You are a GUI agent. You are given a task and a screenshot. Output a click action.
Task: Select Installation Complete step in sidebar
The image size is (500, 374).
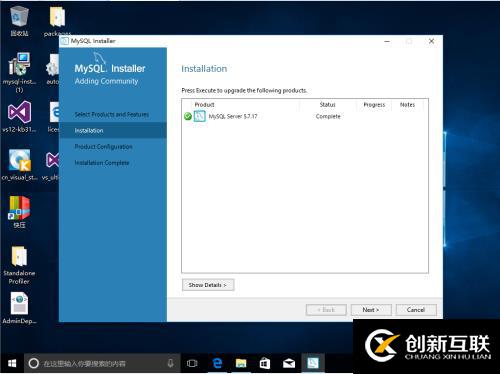point(102,163)
